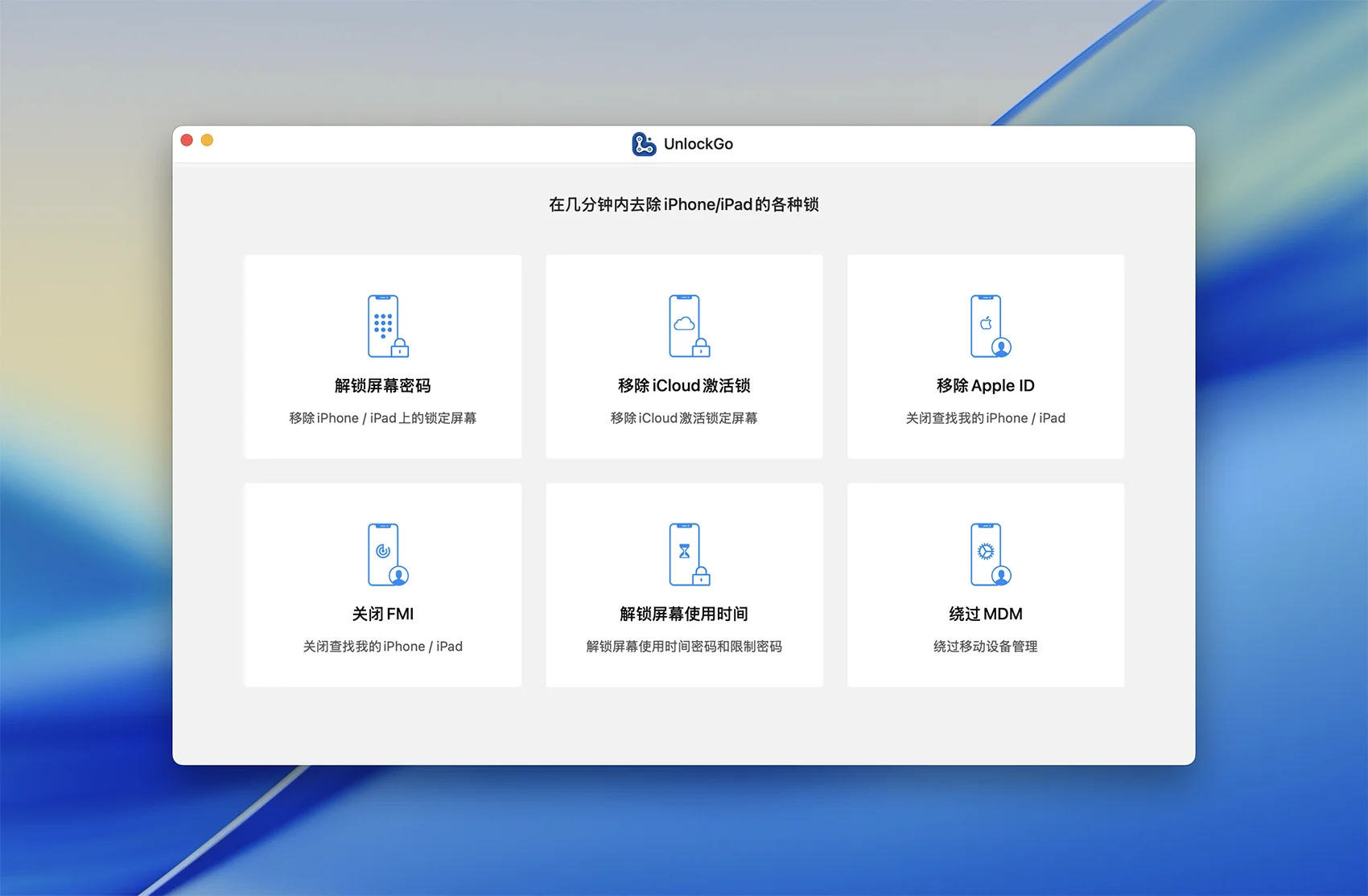This screenshot has width=1368, height=896.
Task: Select the 移除 iCloud 激活锁 title
Action: pos(684,386)
